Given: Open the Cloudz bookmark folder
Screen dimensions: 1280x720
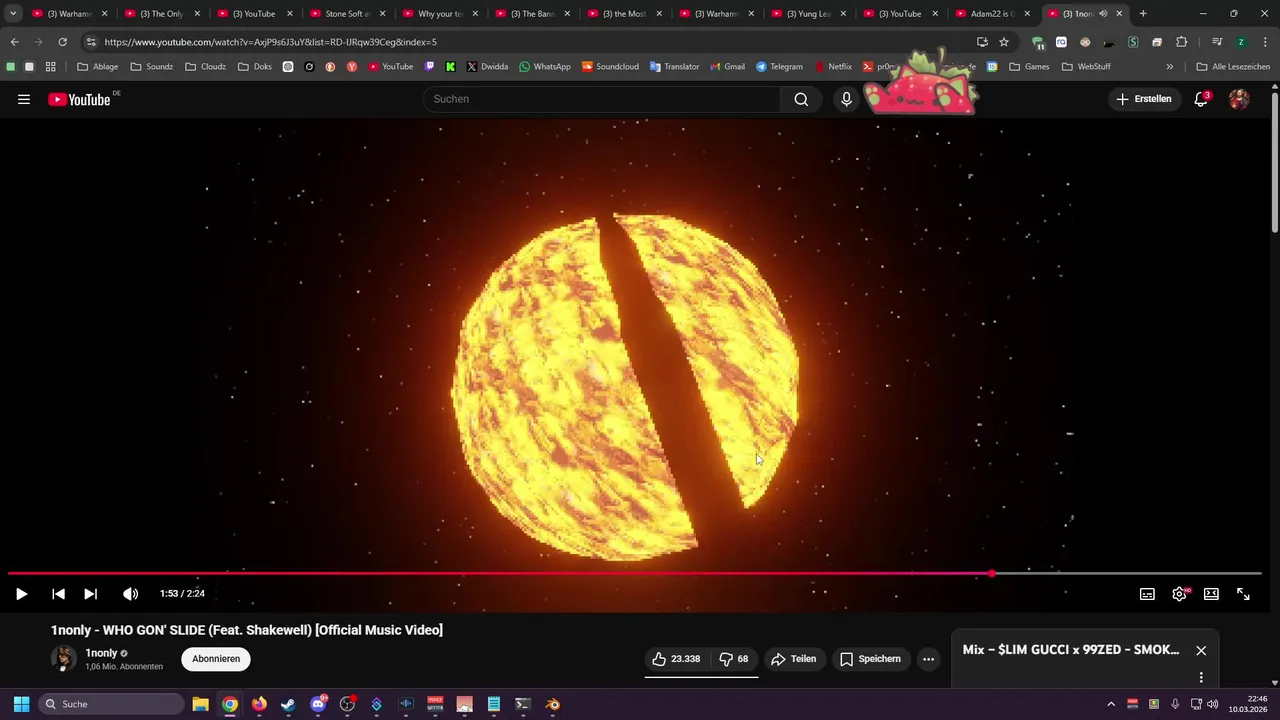Looking at the screenshot, I should 207,67.
